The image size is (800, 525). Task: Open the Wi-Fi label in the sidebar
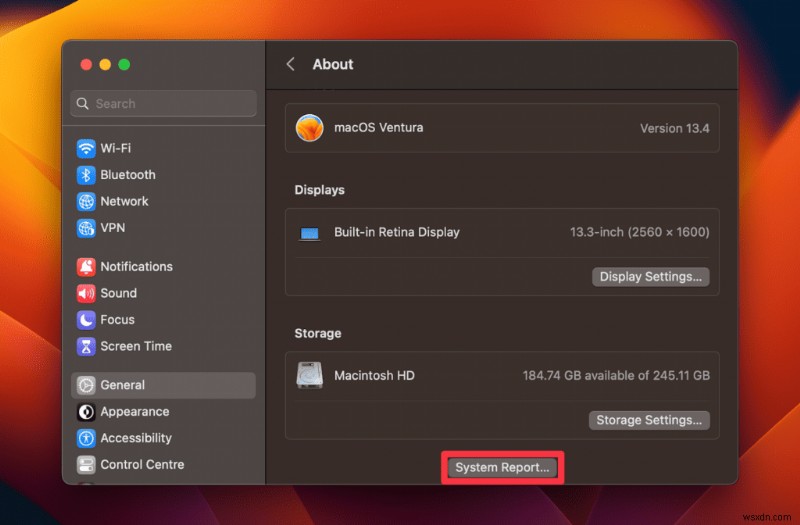click(115, 148)
